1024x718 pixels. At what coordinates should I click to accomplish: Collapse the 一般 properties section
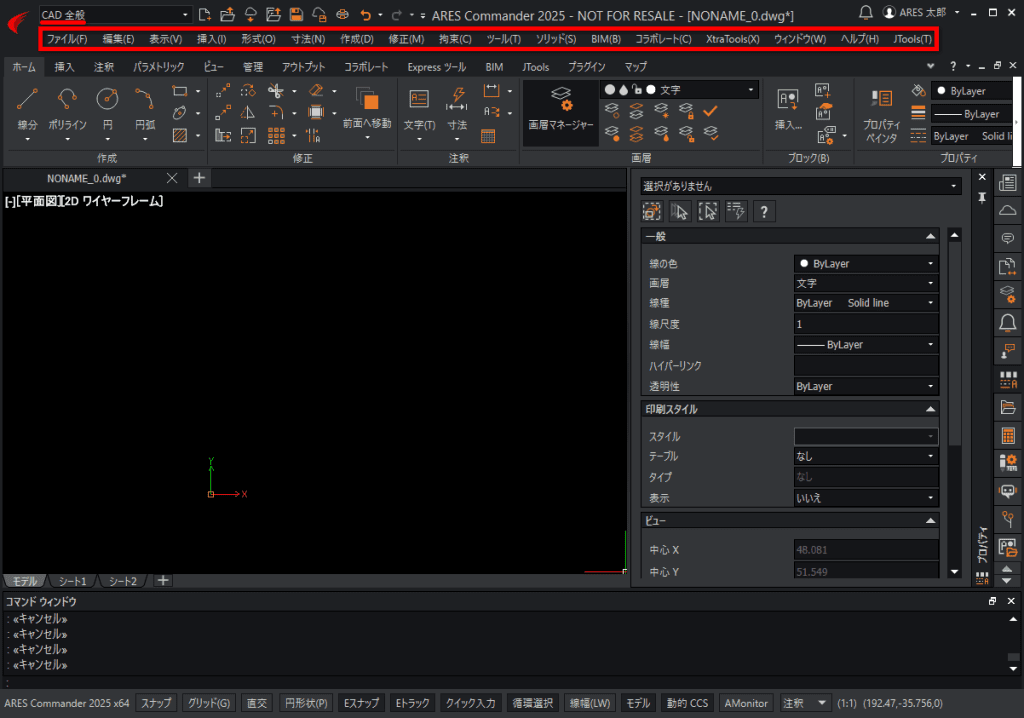click(931, 237)
